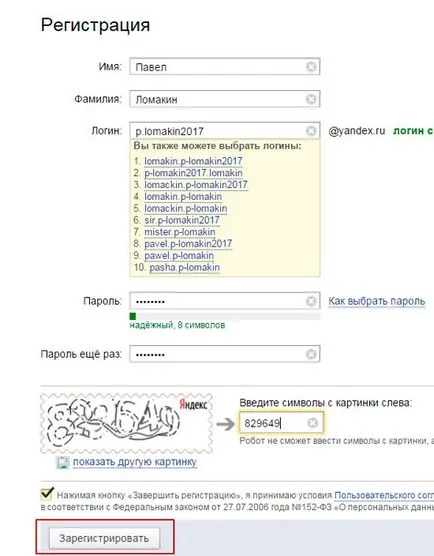Click the password strength indicator bar

click(x=225, y=316)
